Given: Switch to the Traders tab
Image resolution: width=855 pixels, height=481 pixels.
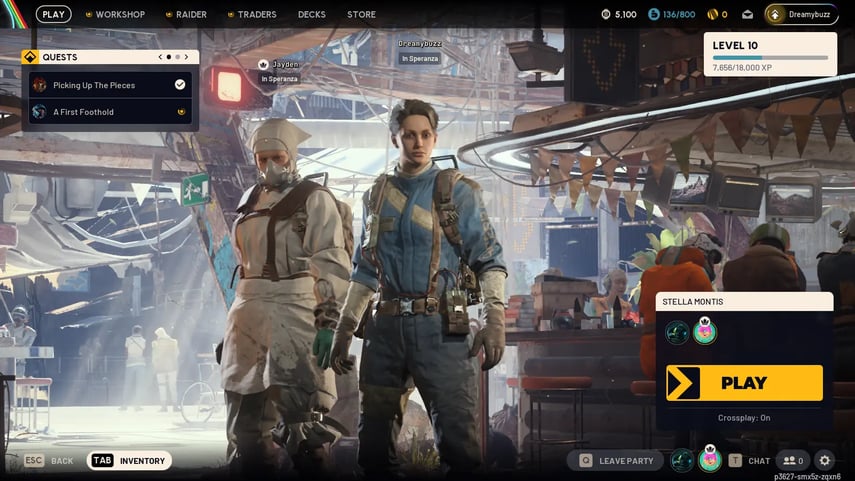Looking at the screenshot, I should 251,14.
